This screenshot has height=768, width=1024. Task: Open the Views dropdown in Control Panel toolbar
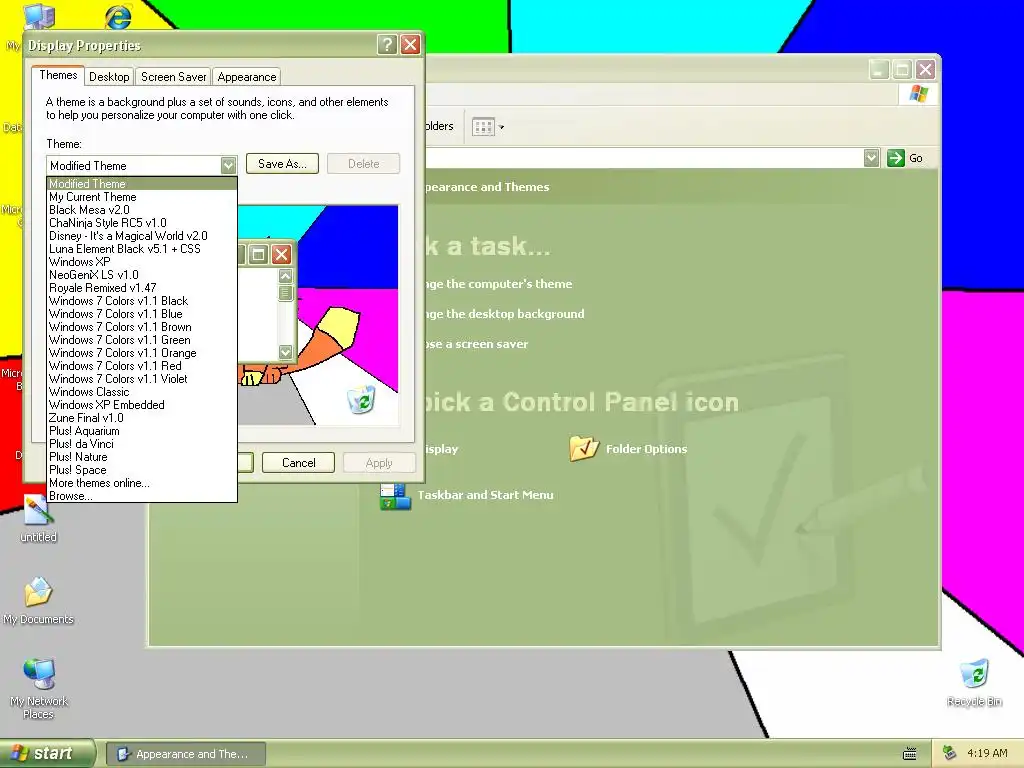pyautogui.click(x=488, y=127)
